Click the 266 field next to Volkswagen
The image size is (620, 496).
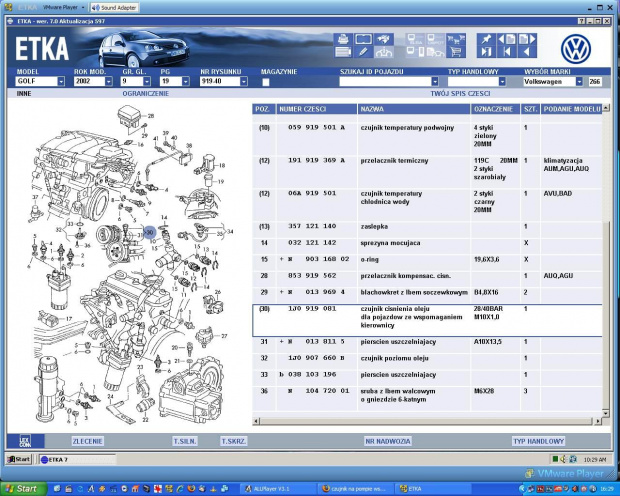[x=595, y=81]
